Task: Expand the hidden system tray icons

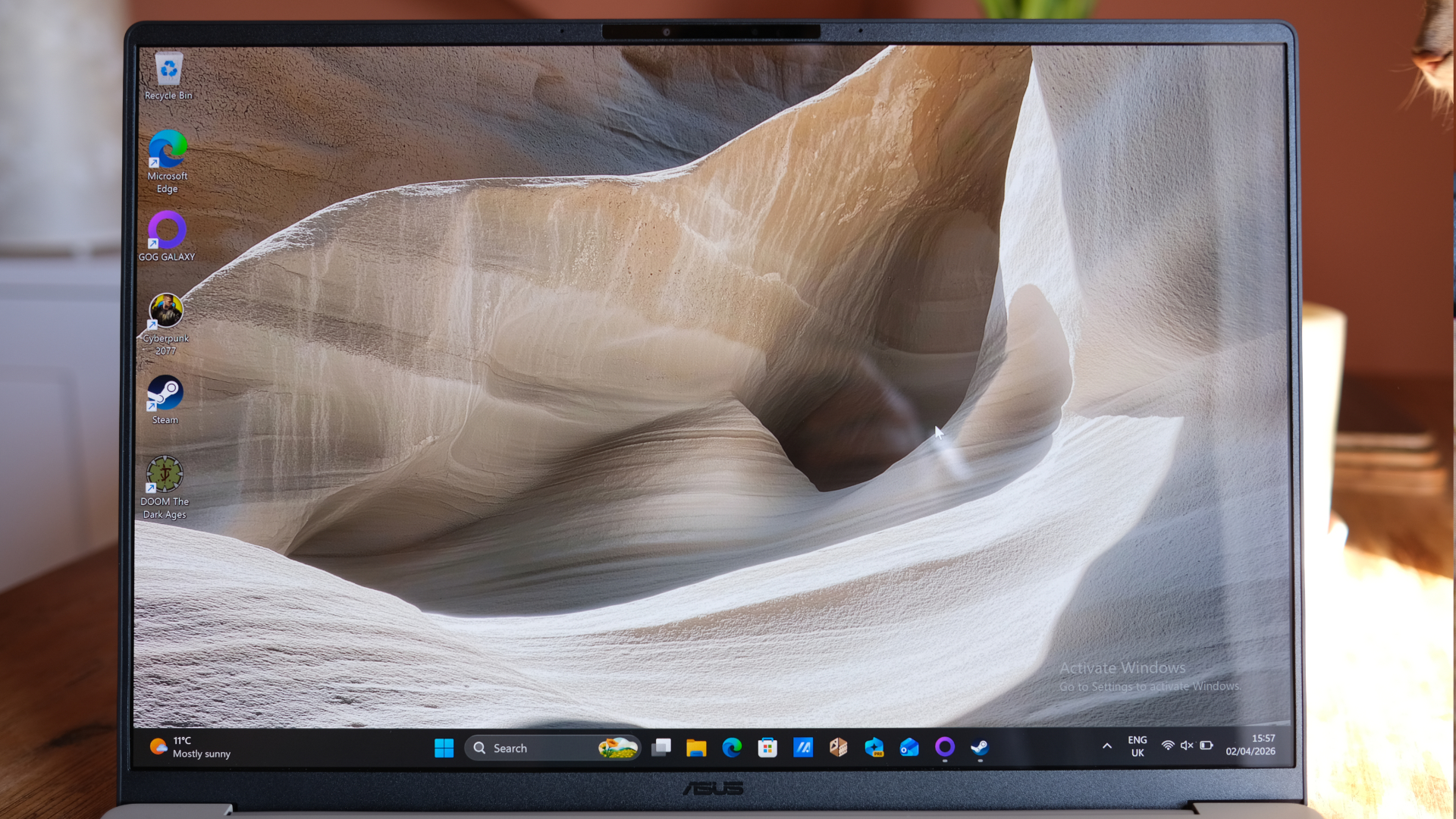Action: pos(1107,746)
